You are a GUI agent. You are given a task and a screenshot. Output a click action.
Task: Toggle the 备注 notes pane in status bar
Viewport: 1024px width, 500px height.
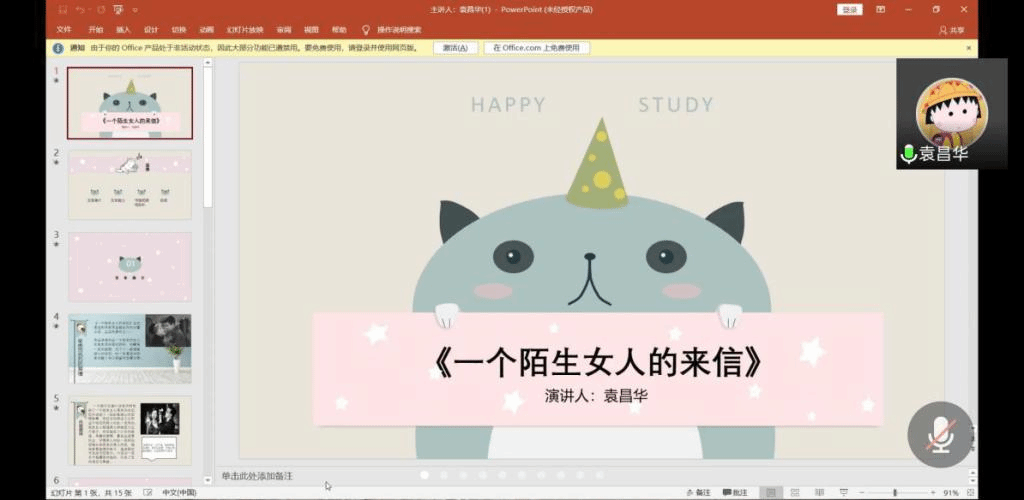tap(698, 492)
